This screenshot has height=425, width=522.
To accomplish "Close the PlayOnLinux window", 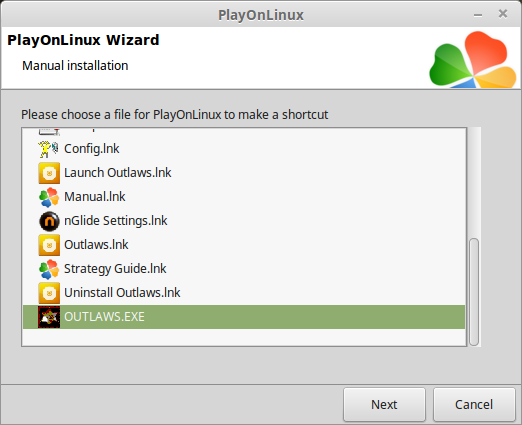I will coord(503,14).
